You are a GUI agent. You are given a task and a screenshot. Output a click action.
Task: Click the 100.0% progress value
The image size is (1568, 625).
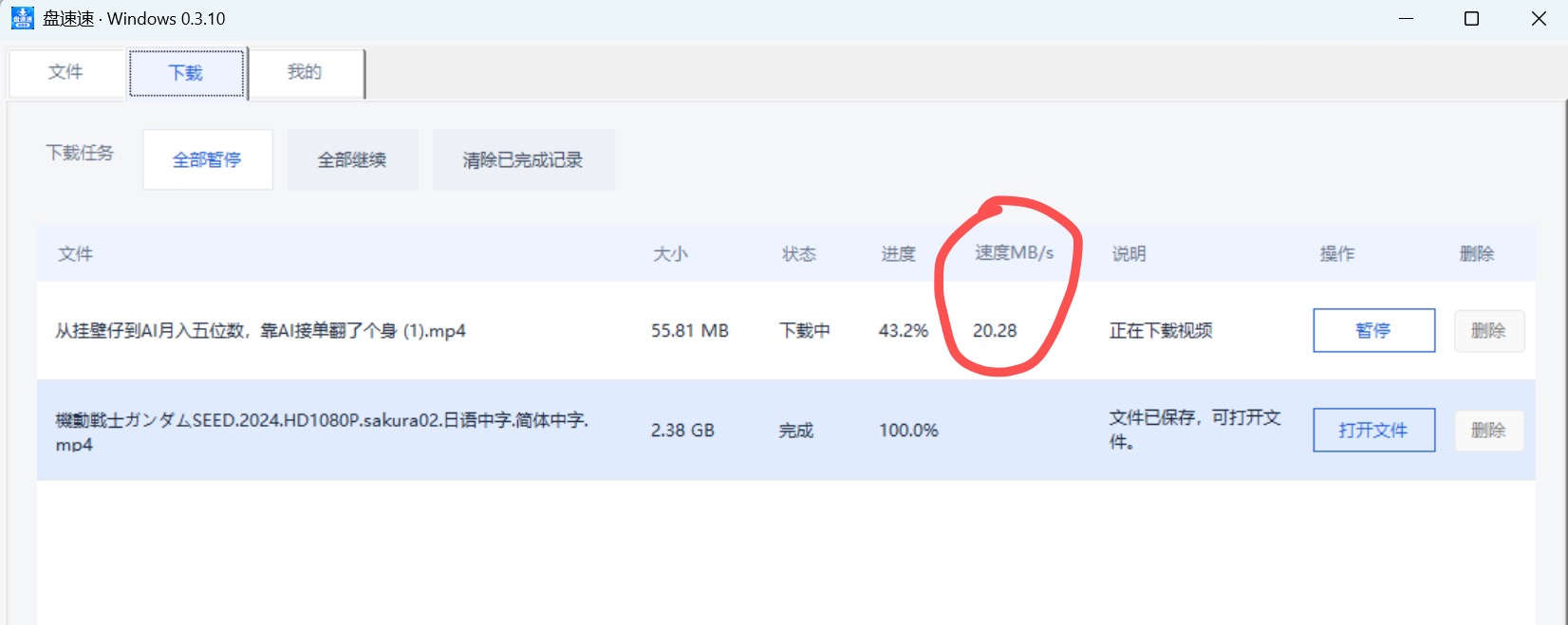click(908, 430)
